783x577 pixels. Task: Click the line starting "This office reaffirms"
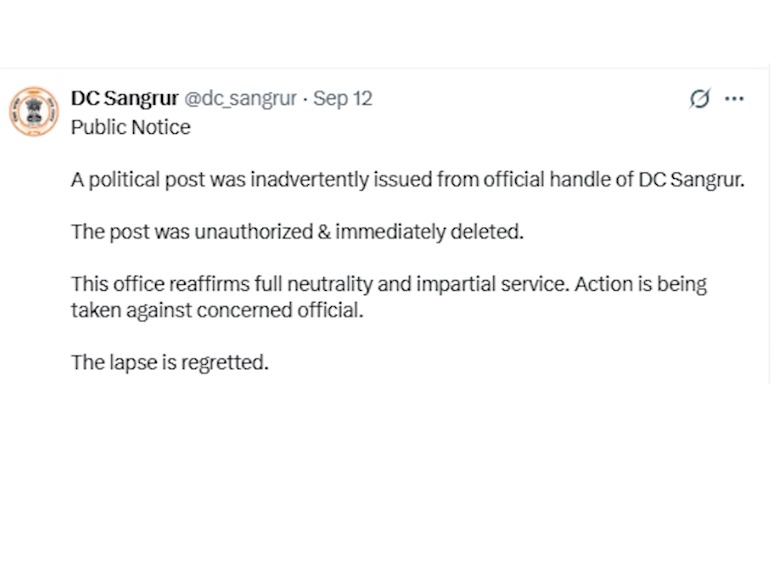coord(388,284)
